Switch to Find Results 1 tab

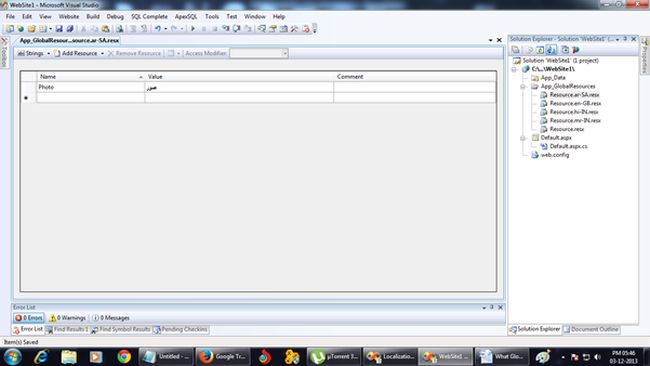tap(67, 330)
